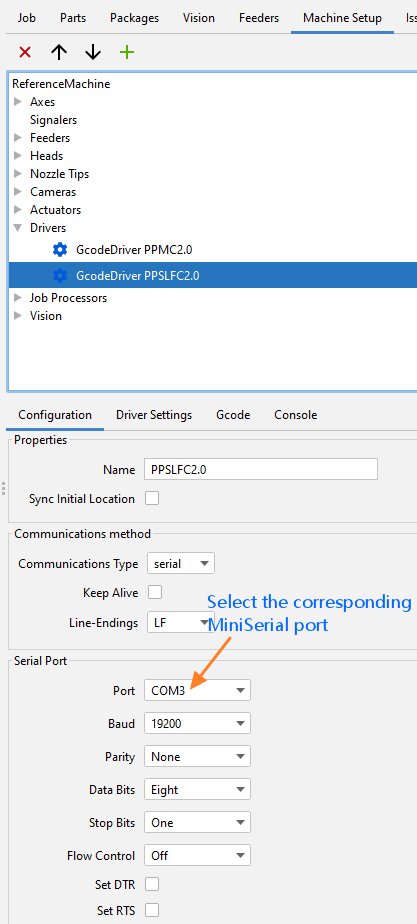Open the Gcode tab

point(233,415)
